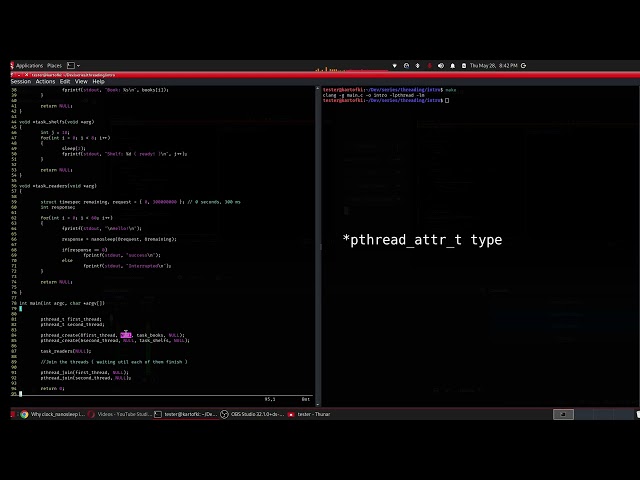Image resolution: width=640 pixels, height=480 pixels.
Task: Click the 'pthread_t second_thread;' line
Action: coord(72,324)
